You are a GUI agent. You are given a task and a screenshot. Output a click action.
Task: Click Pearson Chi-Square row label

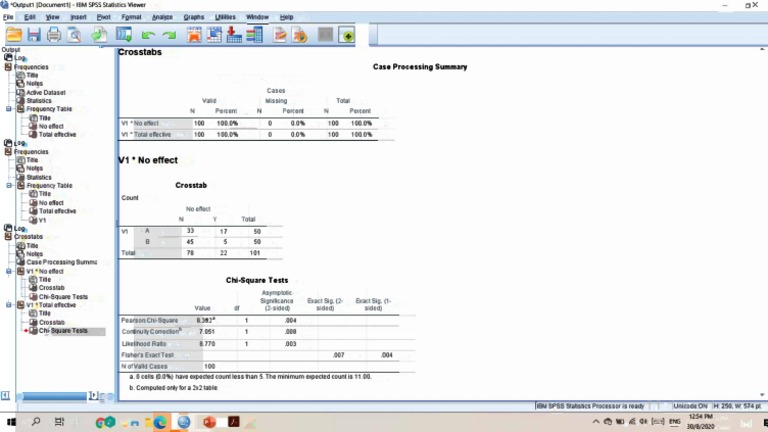pos(149,320)
